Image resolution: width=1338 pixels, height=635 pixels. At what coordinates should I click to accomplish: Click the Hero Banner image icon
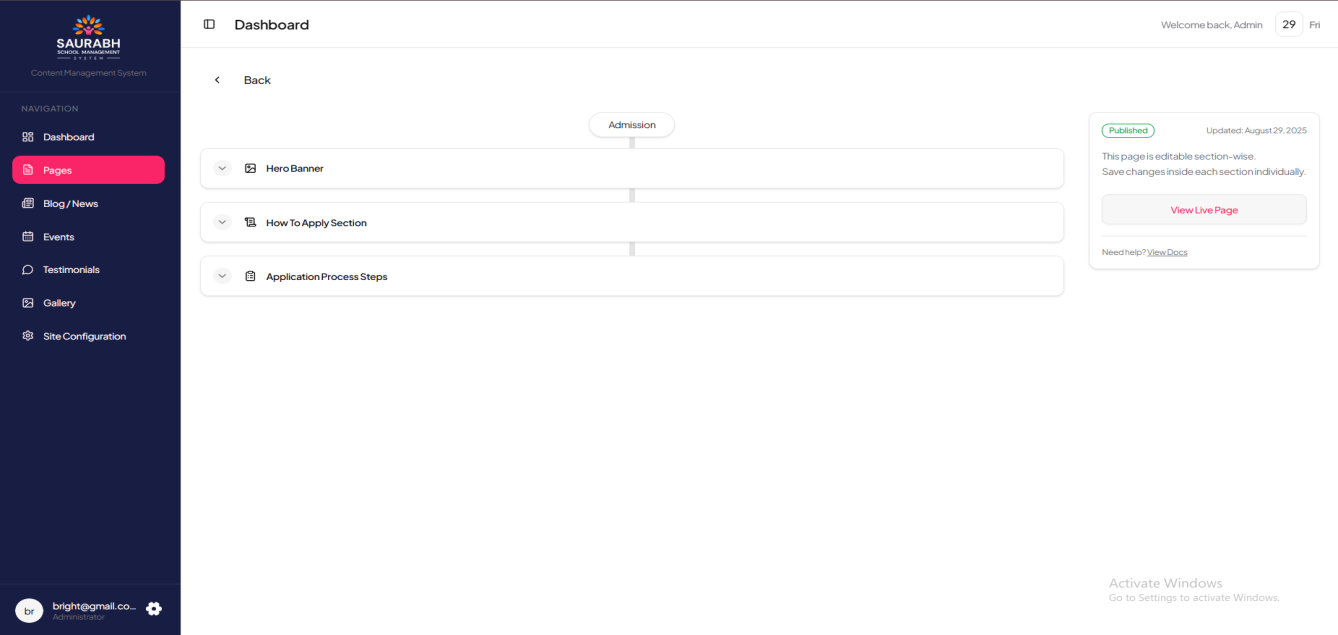pos(250,168)
